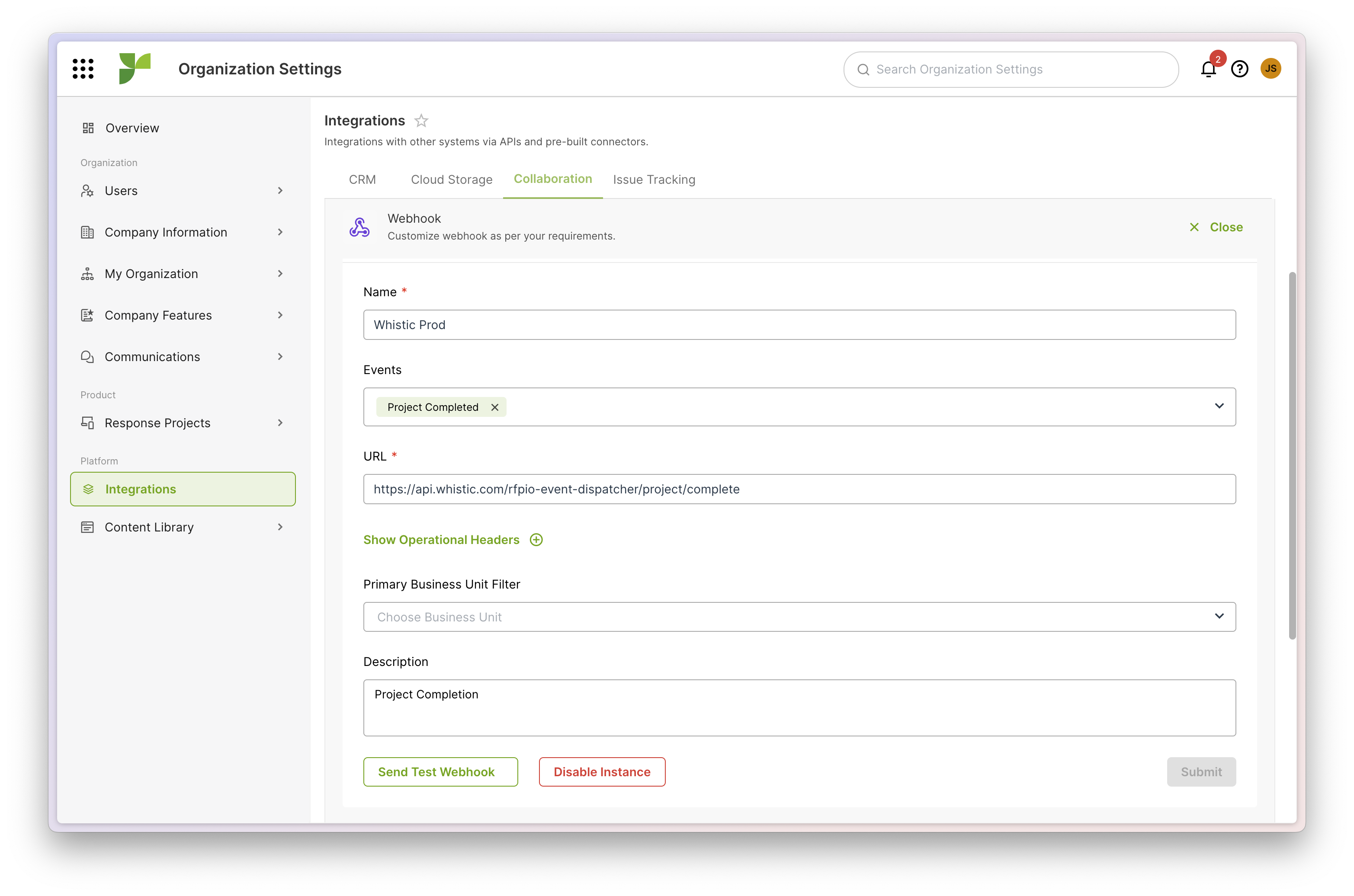Open notifications bell with 2 alerts

[1208, 69]
